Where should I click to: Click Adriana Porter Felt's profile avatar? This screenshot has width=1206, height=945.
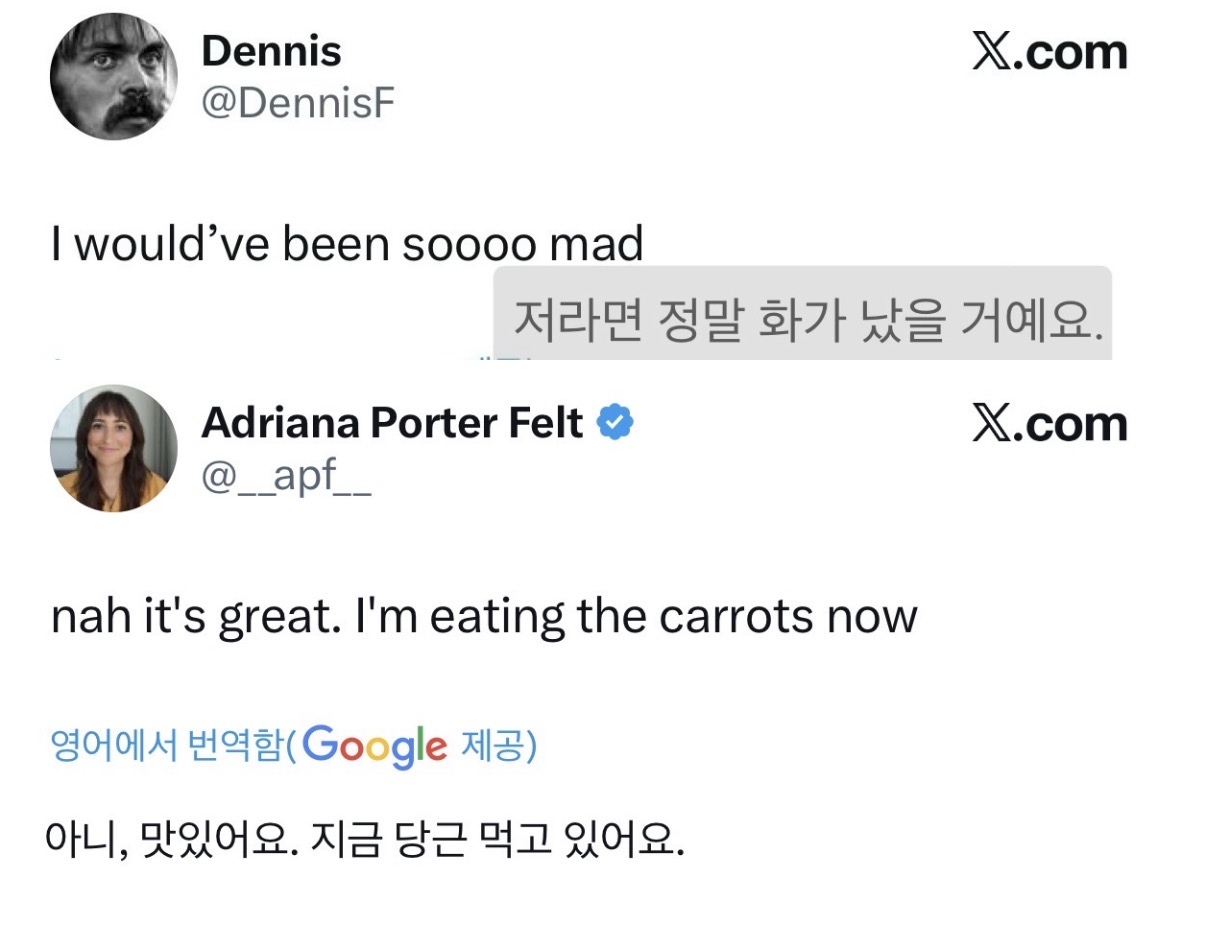[x=113, y=448]
